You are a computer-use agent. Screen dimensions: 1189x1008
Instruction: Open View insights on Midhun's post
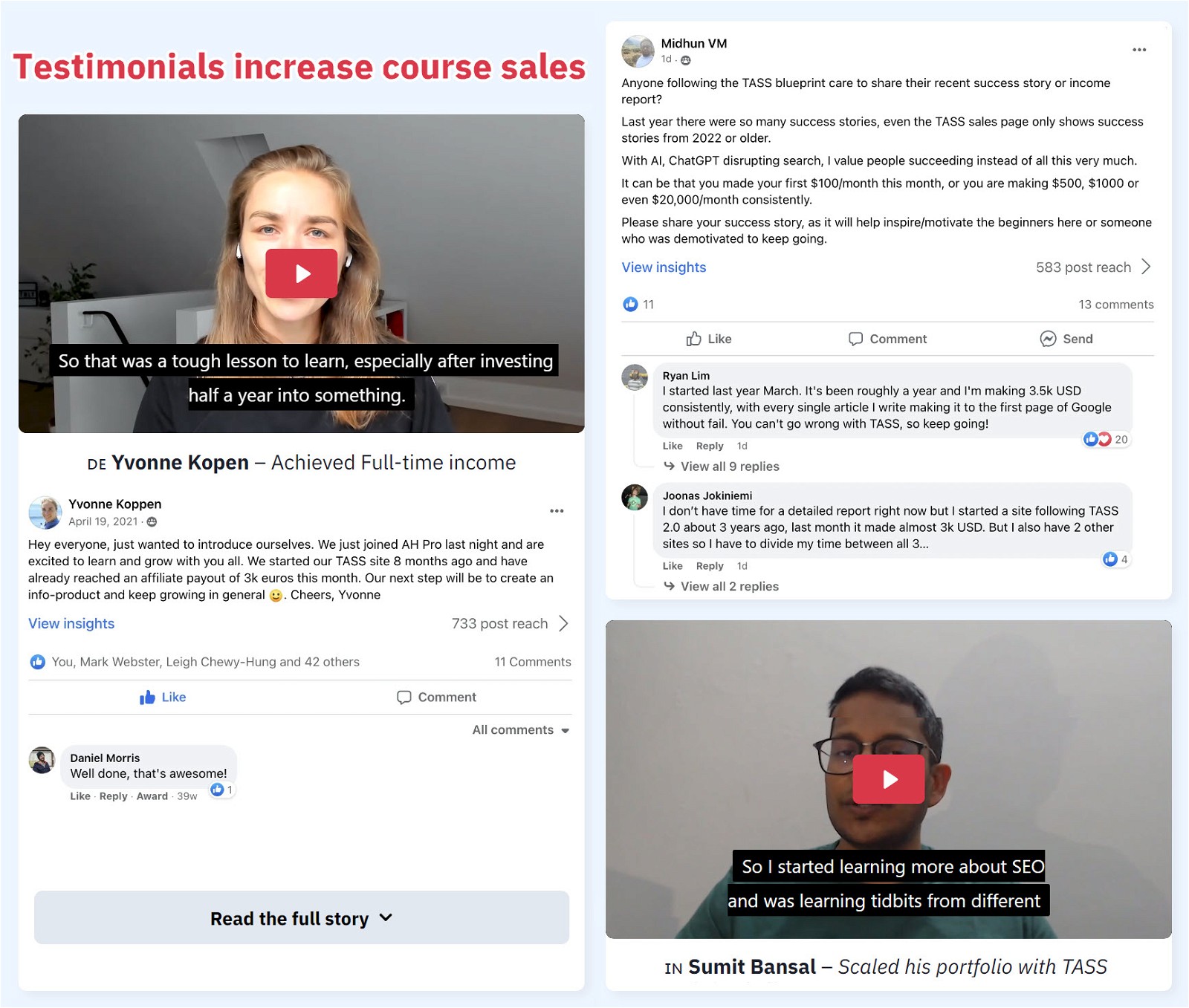coord(664,267)
